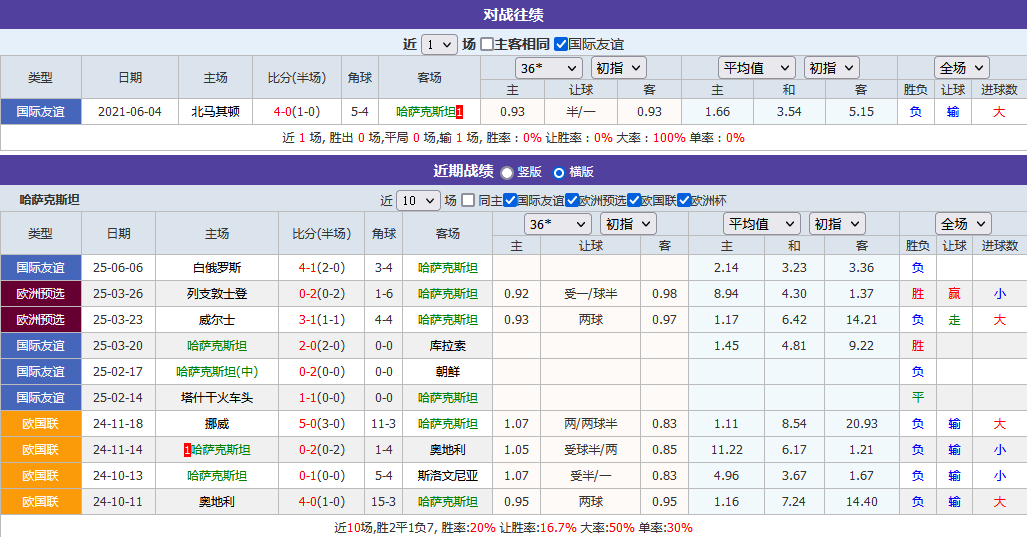Image resolution: width=1027 pixels, height=537 pixels.
Task: Open the 近 1 场 match count dropdown
Action: [x=439, y=45]
